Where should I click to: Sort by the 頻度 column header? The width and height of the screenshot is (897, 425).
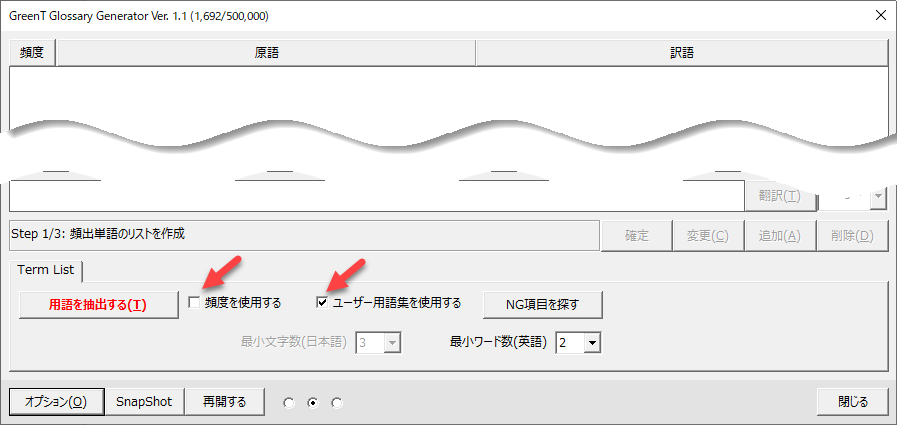point(33,53)
